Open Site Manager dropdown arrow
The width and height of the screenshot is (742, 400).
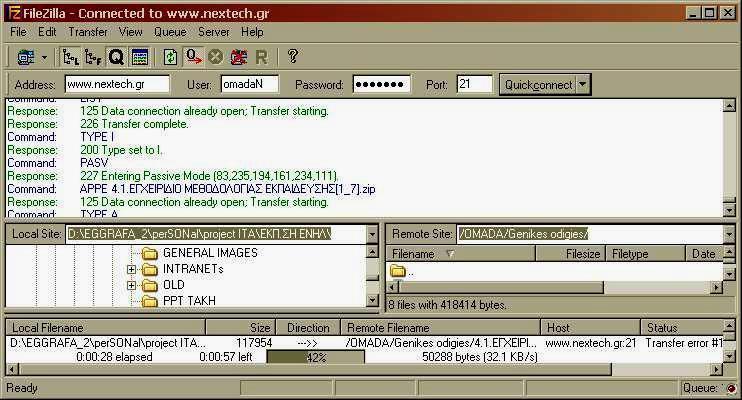point(44,57)
